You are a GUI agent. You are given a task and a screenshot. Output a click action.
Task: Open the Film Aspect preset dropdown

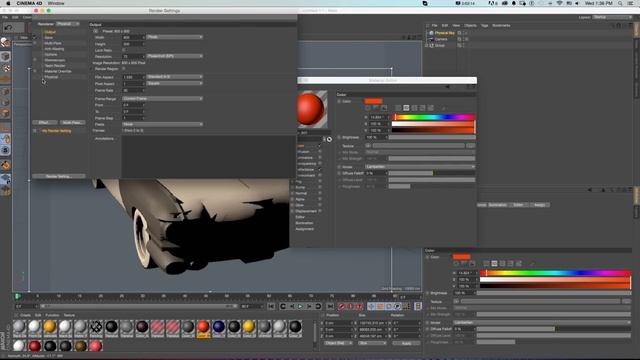coord(174,77)
